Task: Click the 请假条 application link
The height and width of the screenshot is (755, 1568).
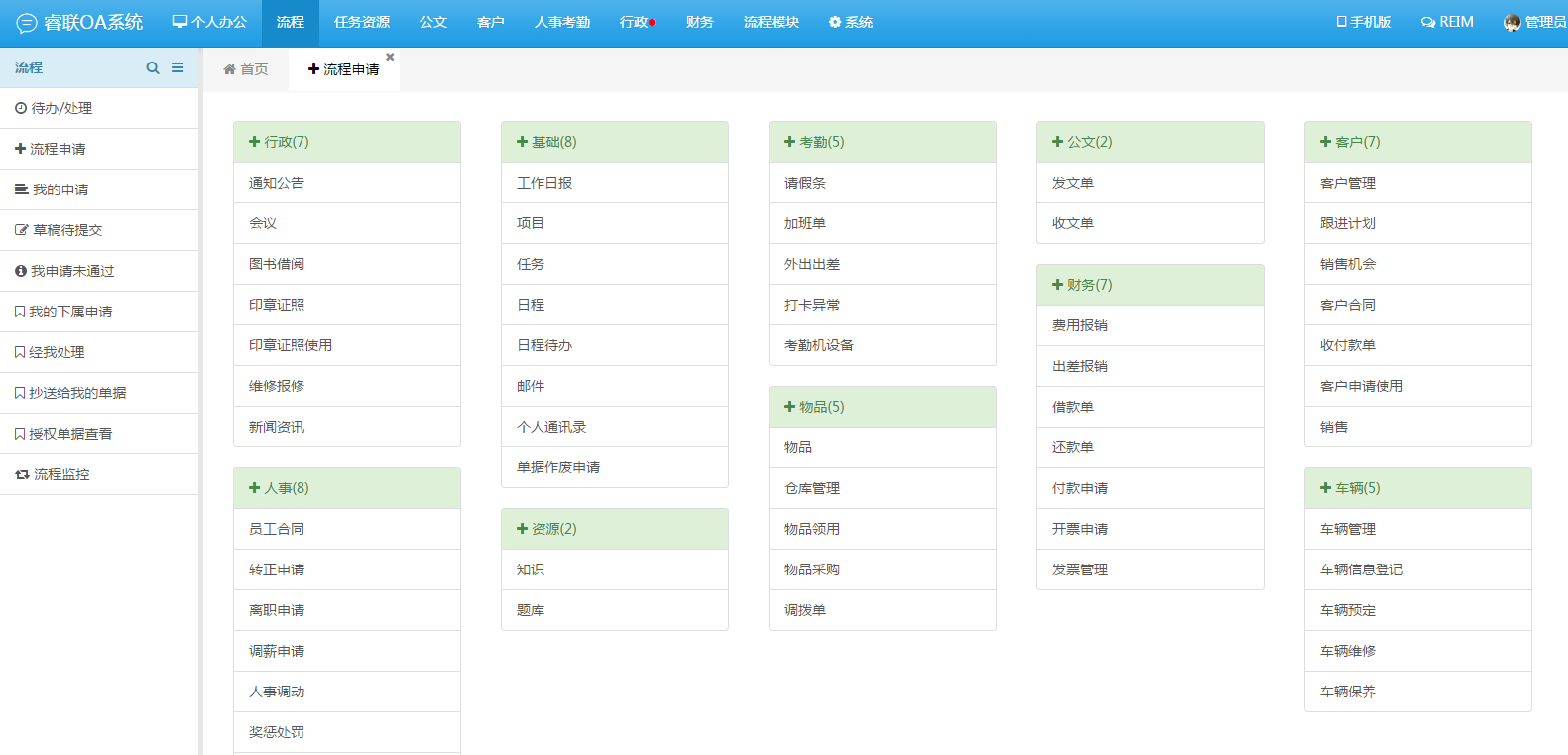Action: [x=805, y=183]
